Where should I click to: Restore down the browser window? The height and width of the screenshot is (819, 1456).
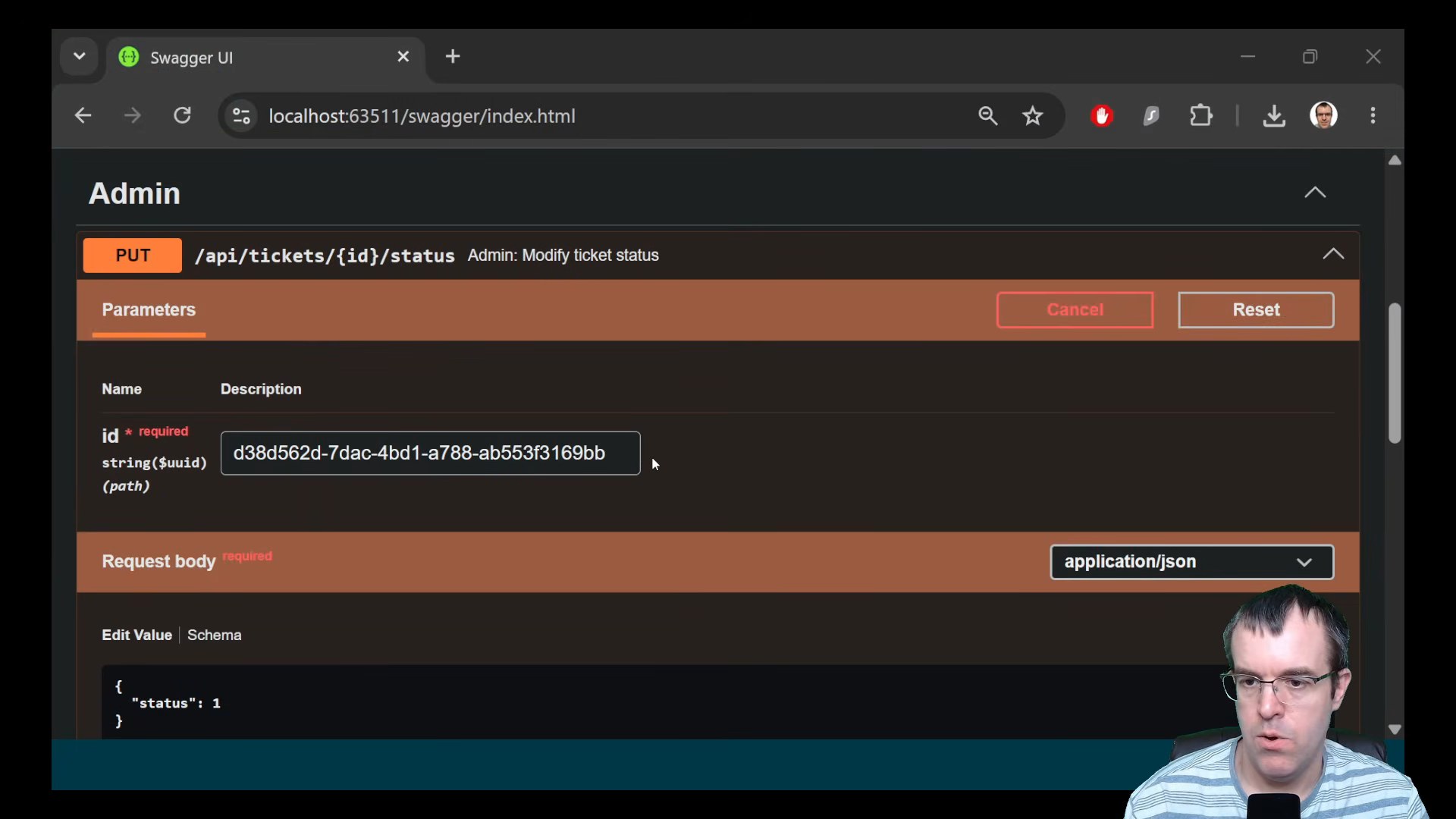[1310, 57]
